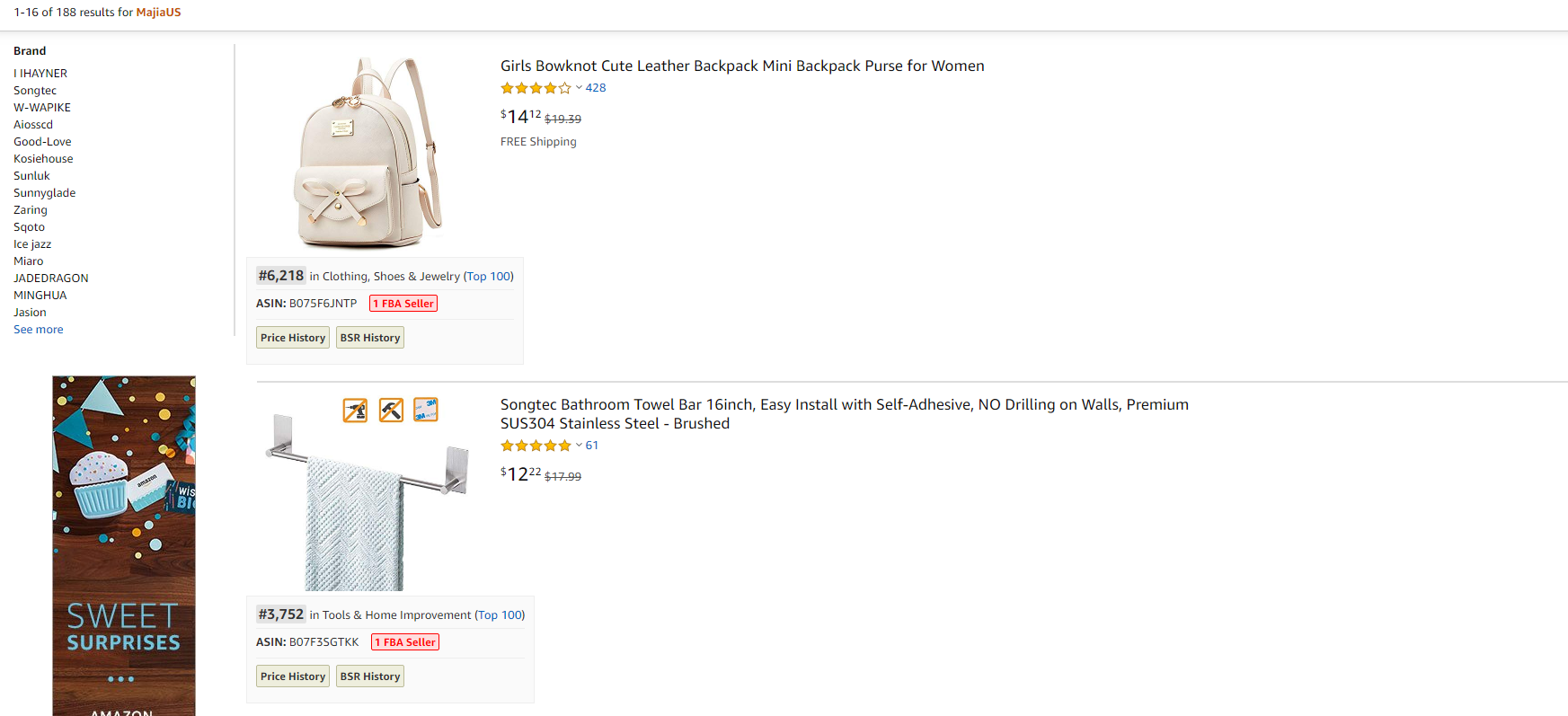Click backpack star rating icons
The image size is (1568, 716).
536,88
